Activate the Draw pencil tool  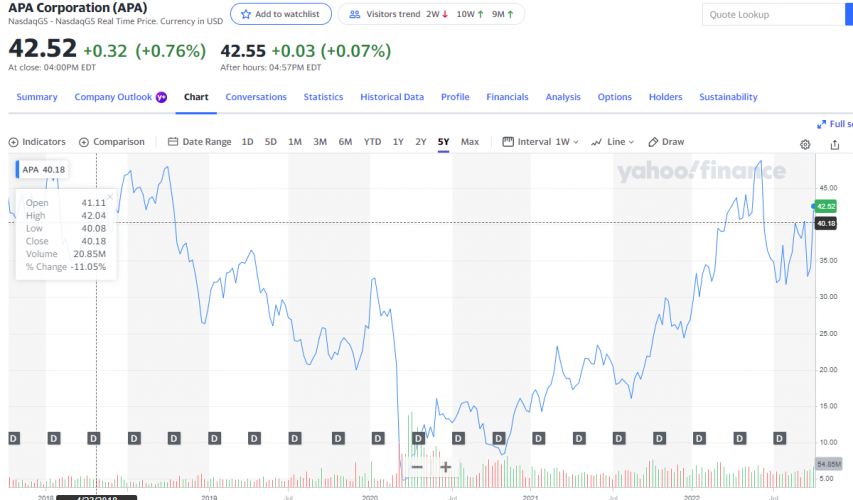coord(666,142)
